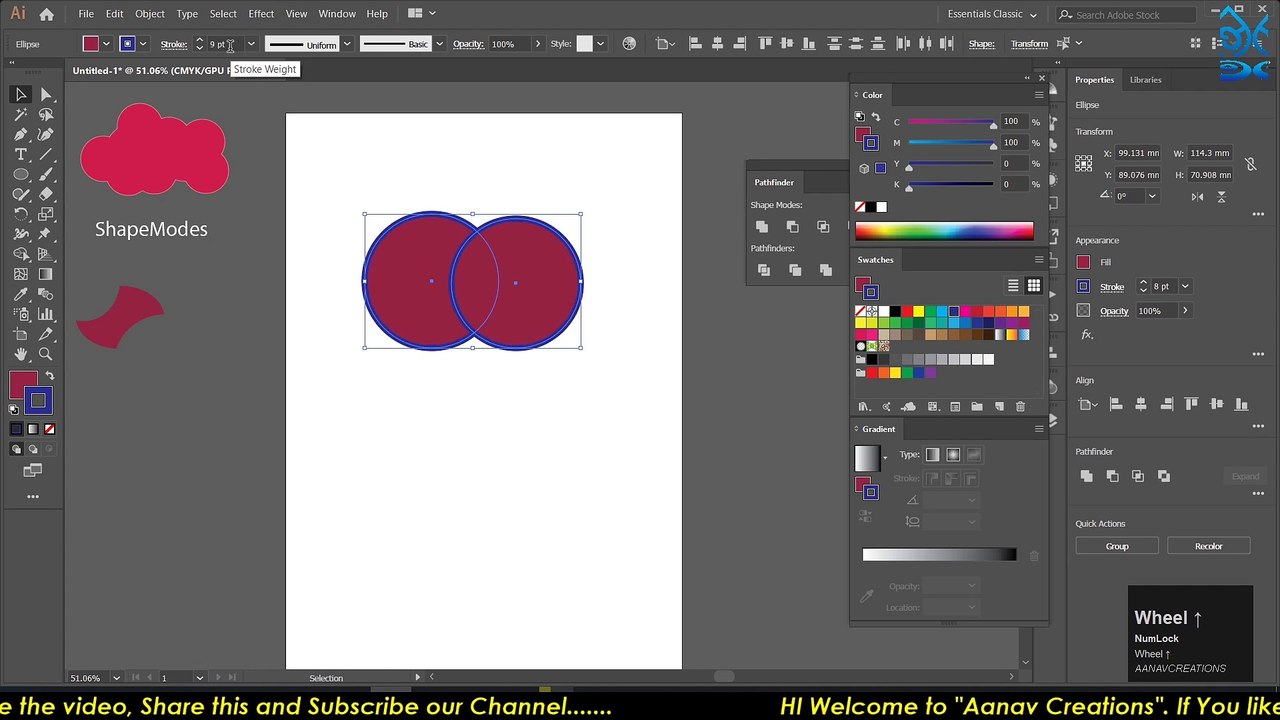Click Intersect in floating Pathfinder panel
This screenshot has height=720, width=1280.
coord(823,227)
